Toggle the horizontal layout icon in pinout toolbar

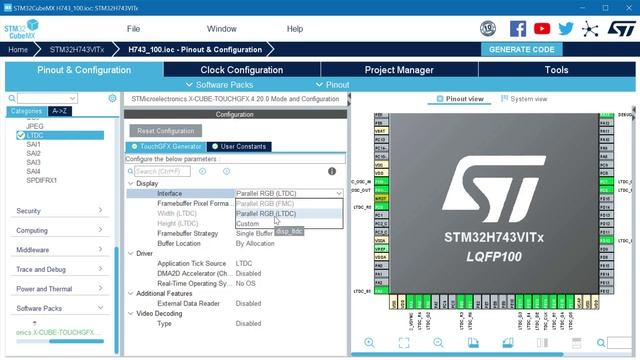click(576, 343)
